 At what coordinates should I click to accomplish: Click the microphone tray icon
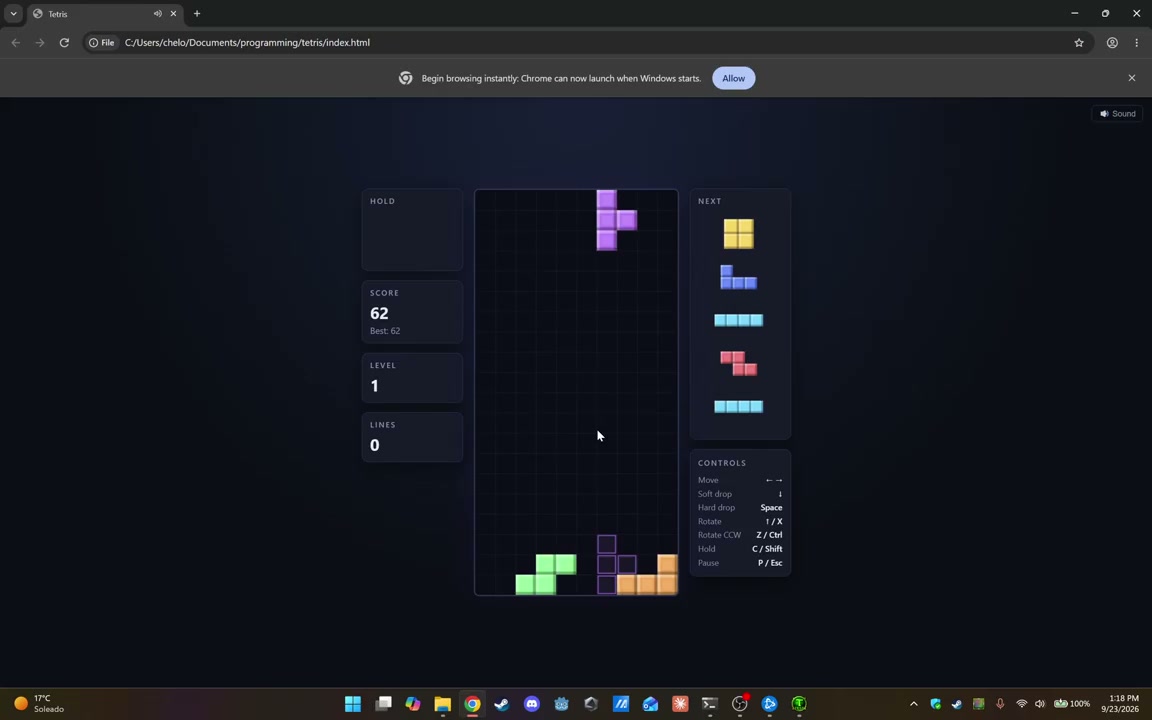[1000, 704]
